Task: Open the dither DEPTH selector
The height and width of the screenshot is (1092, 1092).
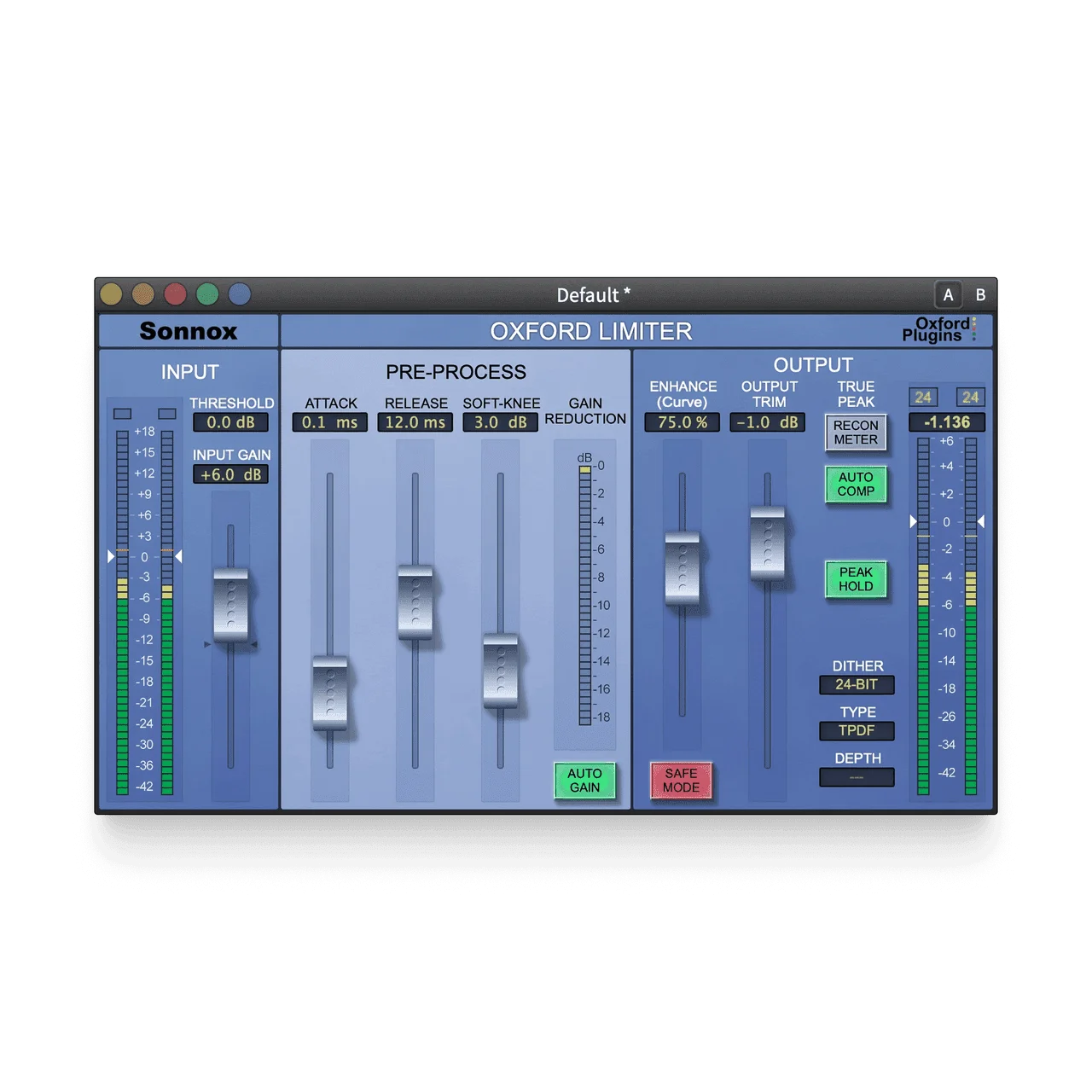Action: 857,776
